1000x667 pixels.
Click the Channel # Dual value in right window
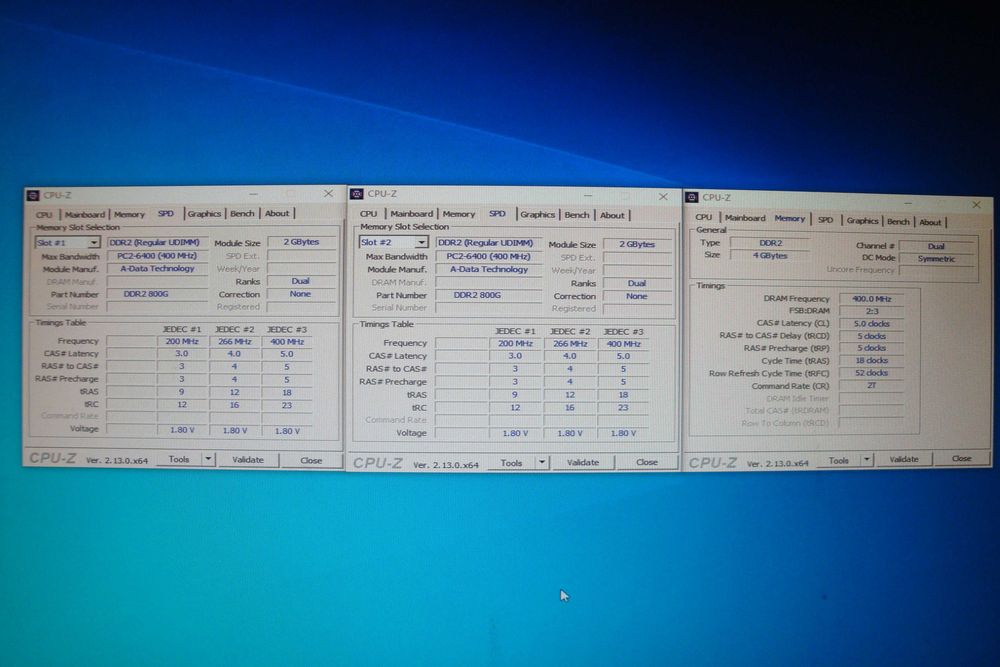click(936, 246)
